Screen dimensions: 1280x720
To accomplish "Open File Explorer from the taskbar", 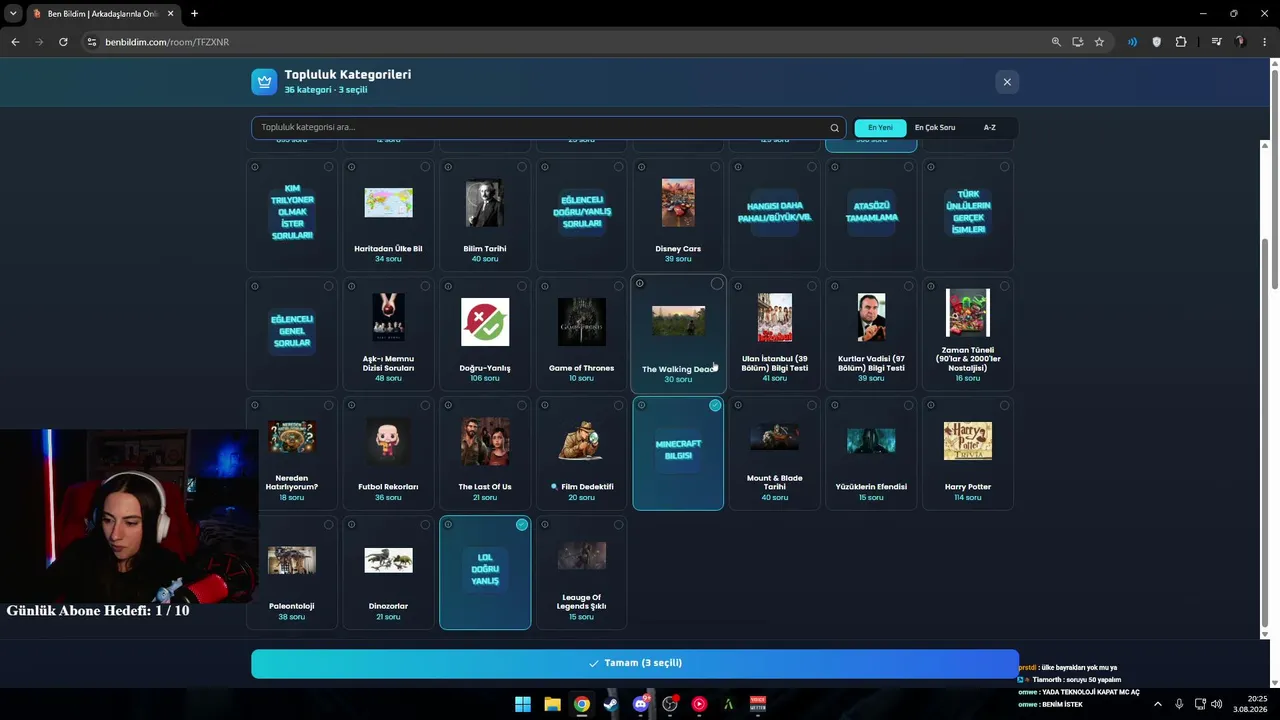I will [x=552, y=704].
